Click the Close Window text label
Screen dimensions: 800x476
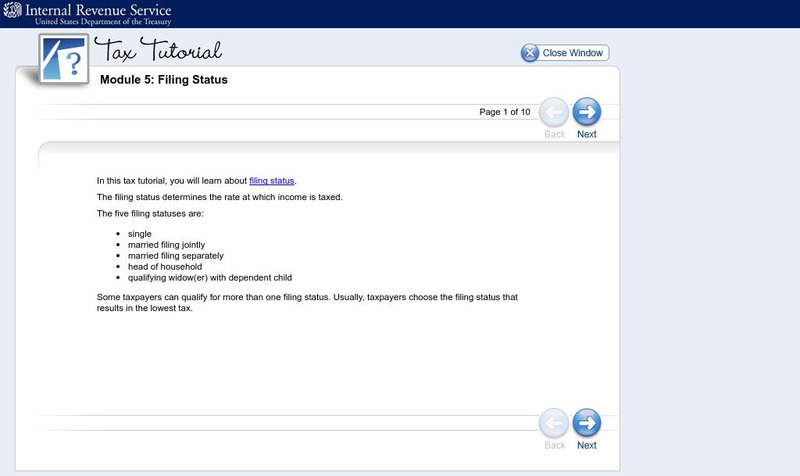click(x=572, y=53)
